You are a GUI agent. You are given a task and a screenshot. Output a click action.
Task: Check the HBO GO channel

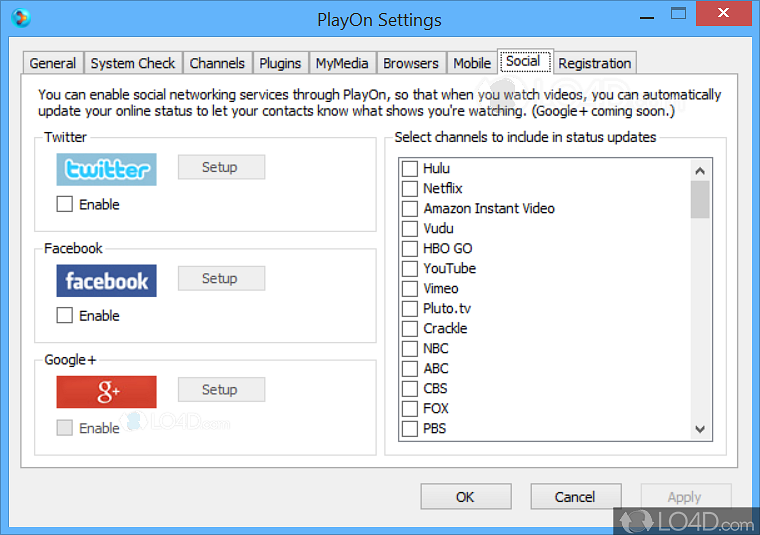pos(410,249)
